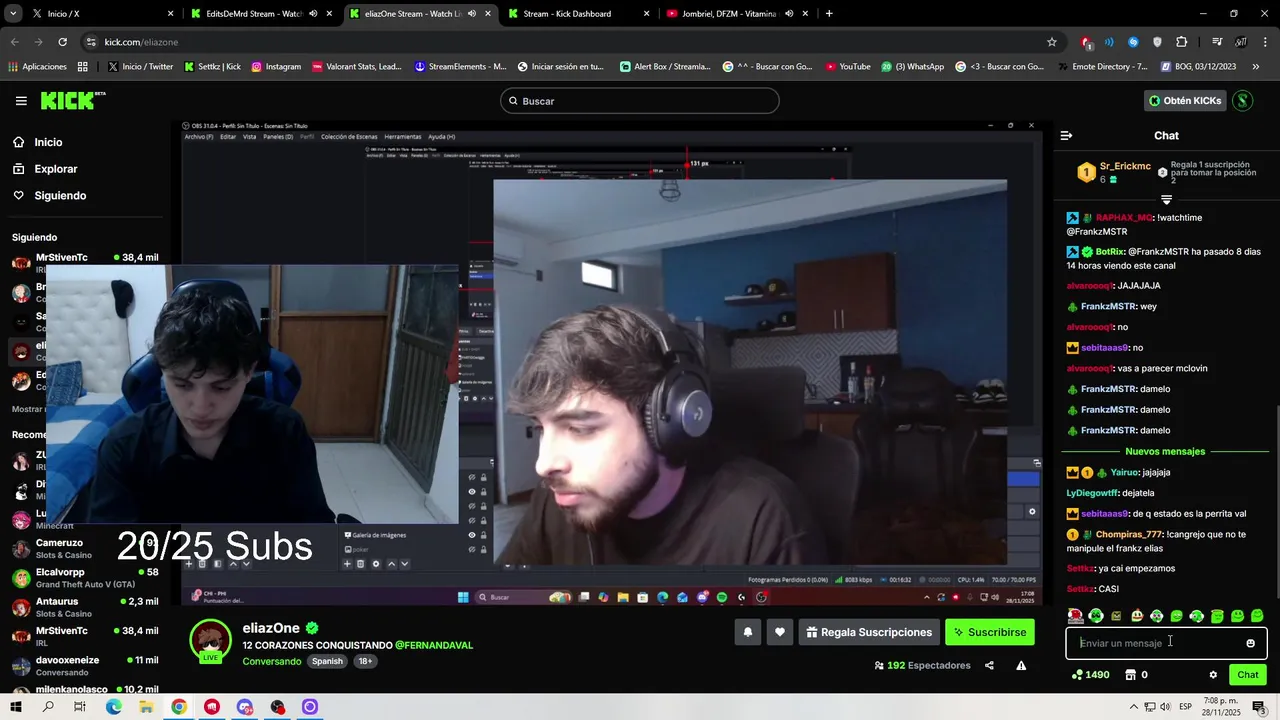
Task: Open the Kick hamburger sidebar menu
Action: pos(21,101)
